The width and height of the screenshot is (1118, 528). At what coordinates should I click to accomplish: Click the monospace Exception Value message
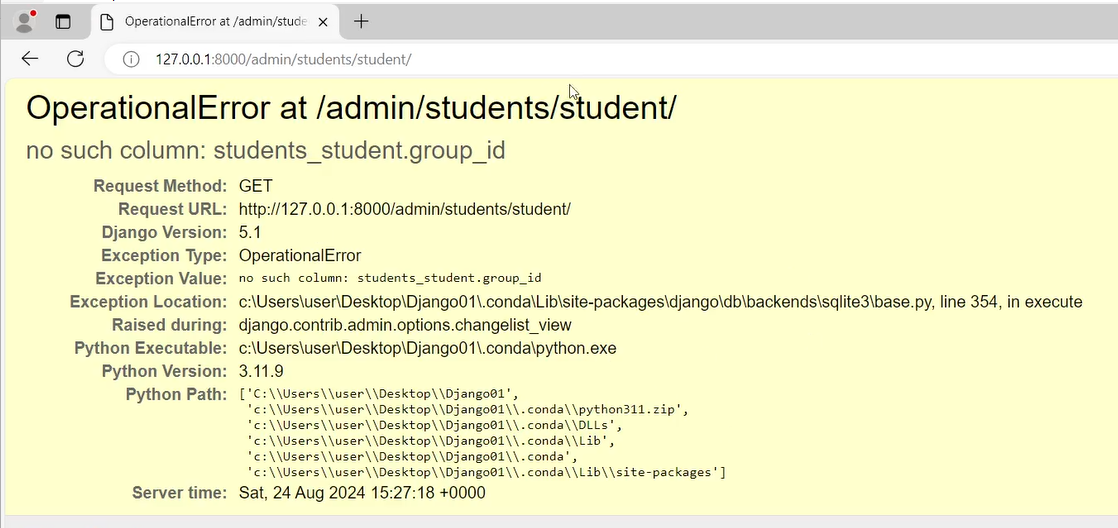click(390, 278)
